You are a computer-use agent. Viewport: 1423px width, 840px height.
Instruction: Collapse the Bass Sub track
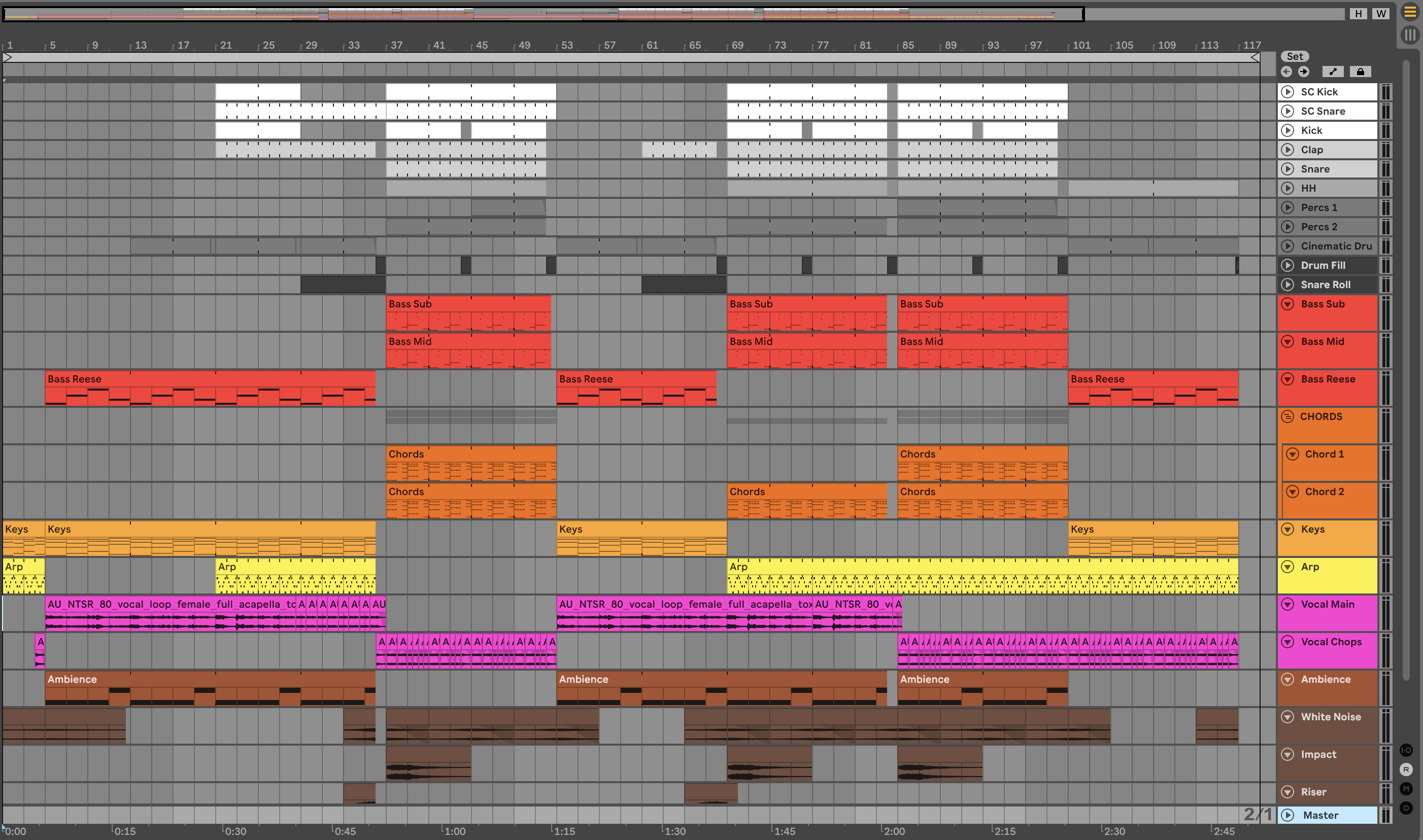pyautogui.click(x=1288, y=304)
